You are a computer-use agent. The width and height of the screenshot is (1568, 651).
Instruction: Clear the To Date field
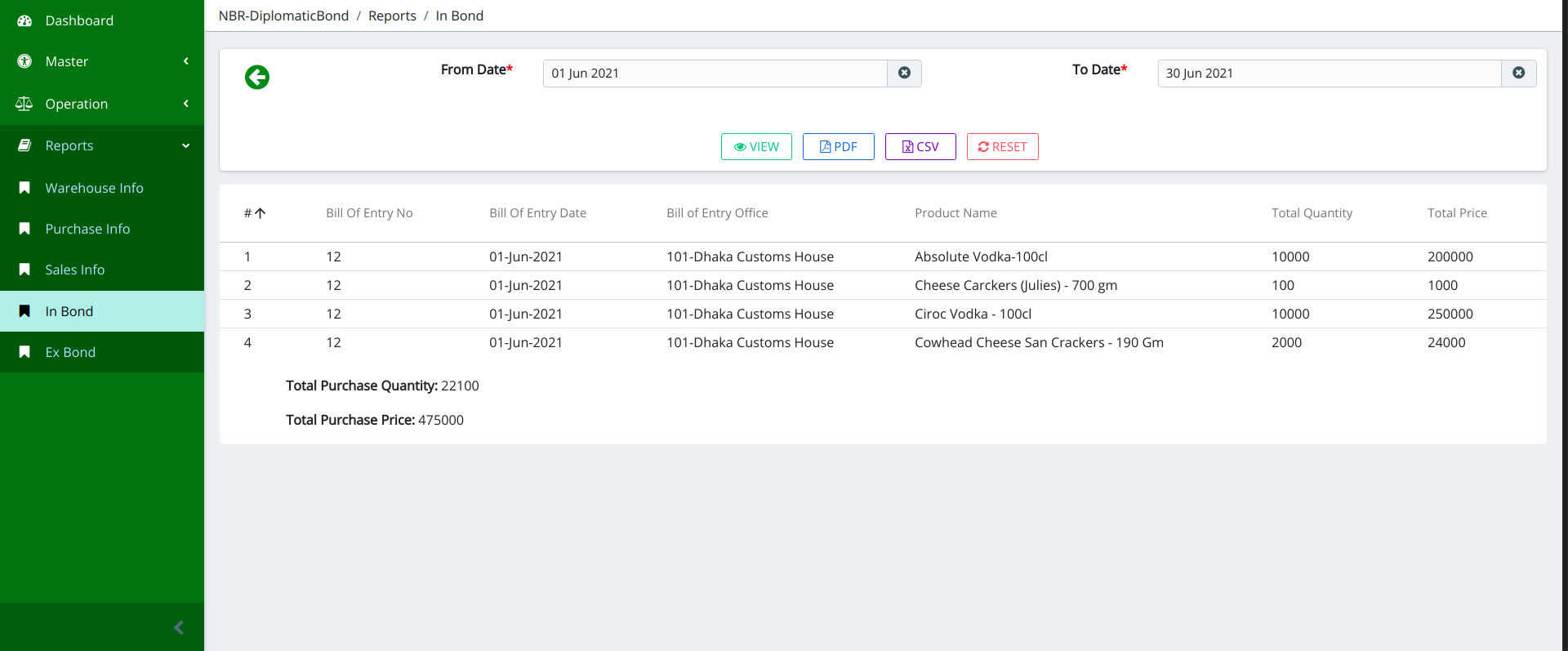click(1518, 74)
